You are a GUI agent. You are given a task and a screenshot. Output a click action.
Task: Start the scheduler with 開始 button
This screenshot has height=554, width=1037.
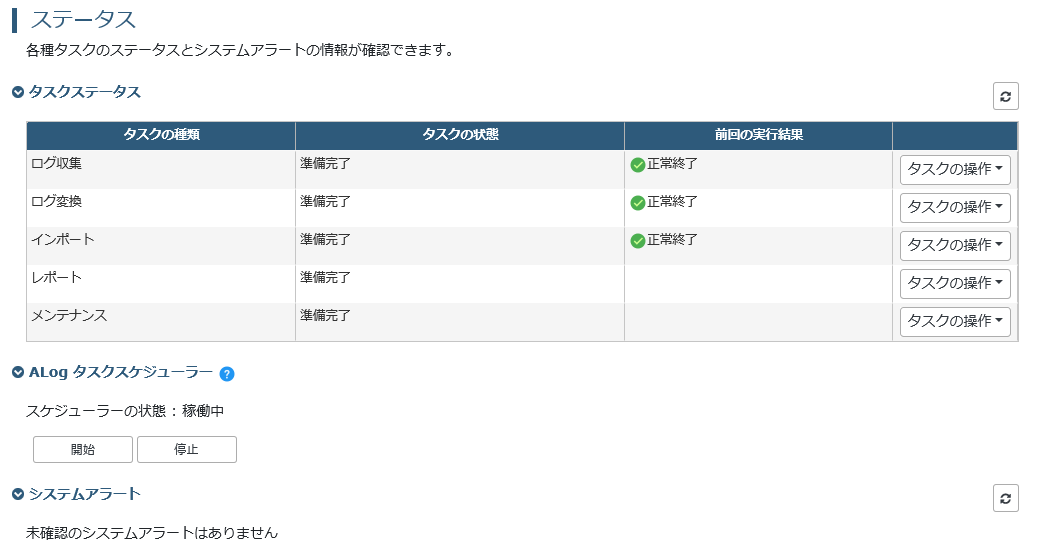(x=83, y=450)
